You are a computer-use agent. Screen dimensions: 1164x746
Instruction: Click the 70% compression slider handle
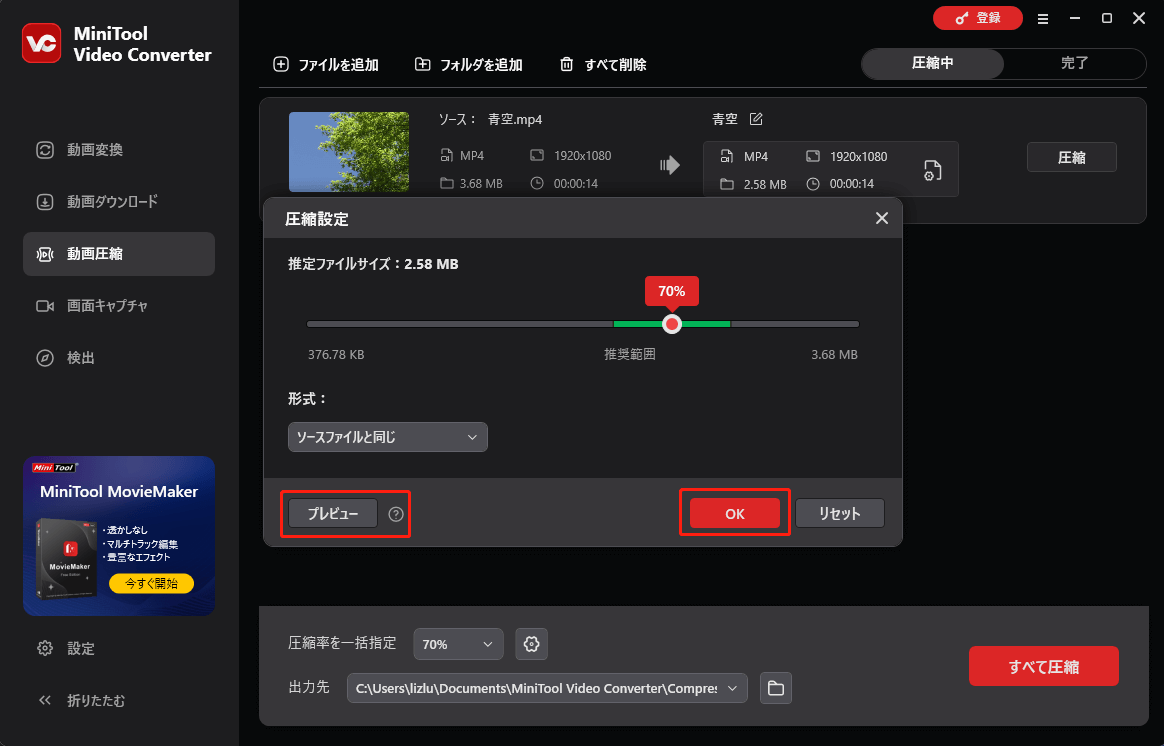(x=672, y=324)
